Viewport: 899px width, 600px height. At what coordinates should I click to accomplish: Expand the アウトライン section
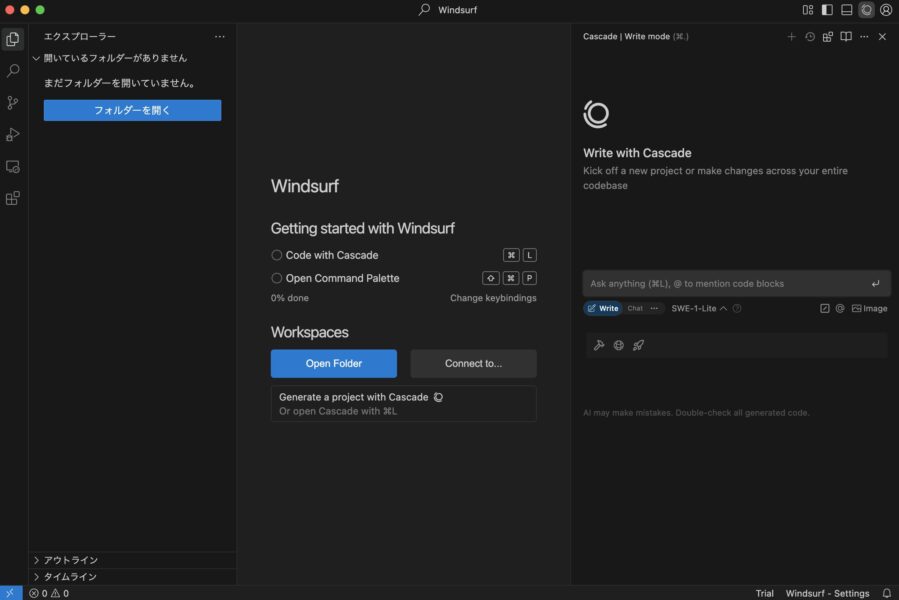click(132, 560)
